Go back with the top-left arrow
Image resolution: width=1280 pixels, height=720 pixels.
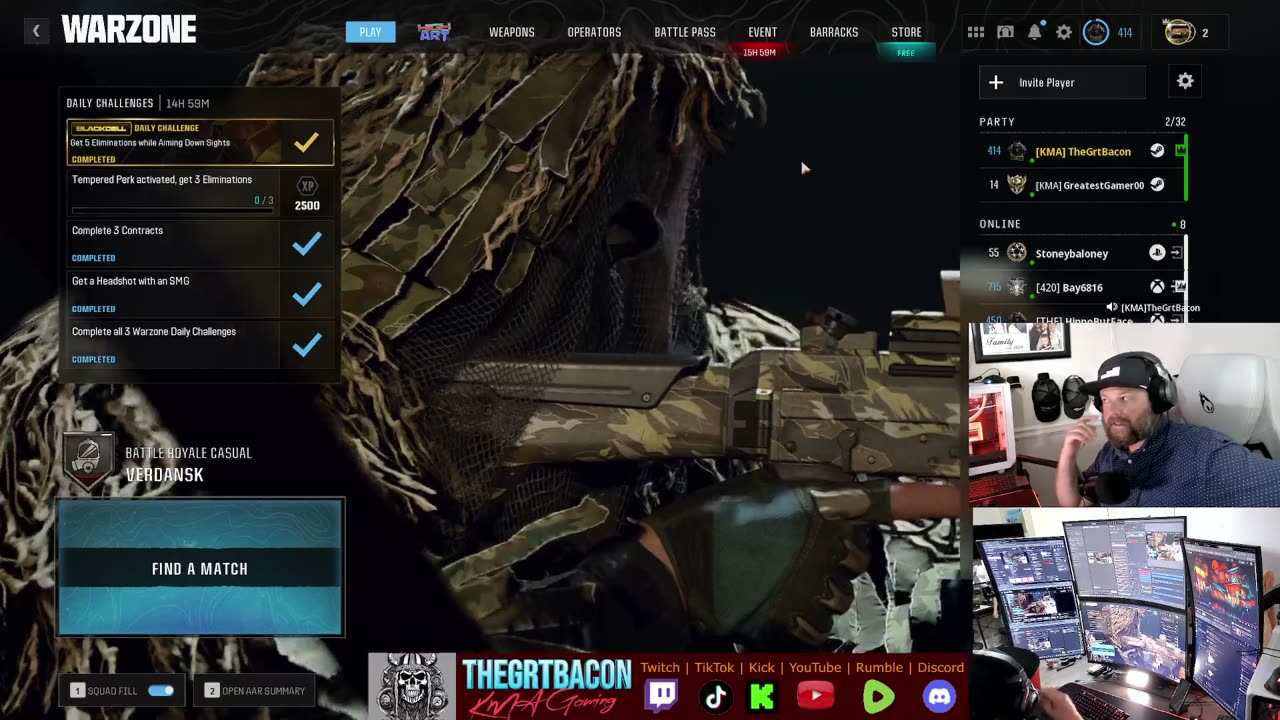pyautogui.click(x=36, y=31)
